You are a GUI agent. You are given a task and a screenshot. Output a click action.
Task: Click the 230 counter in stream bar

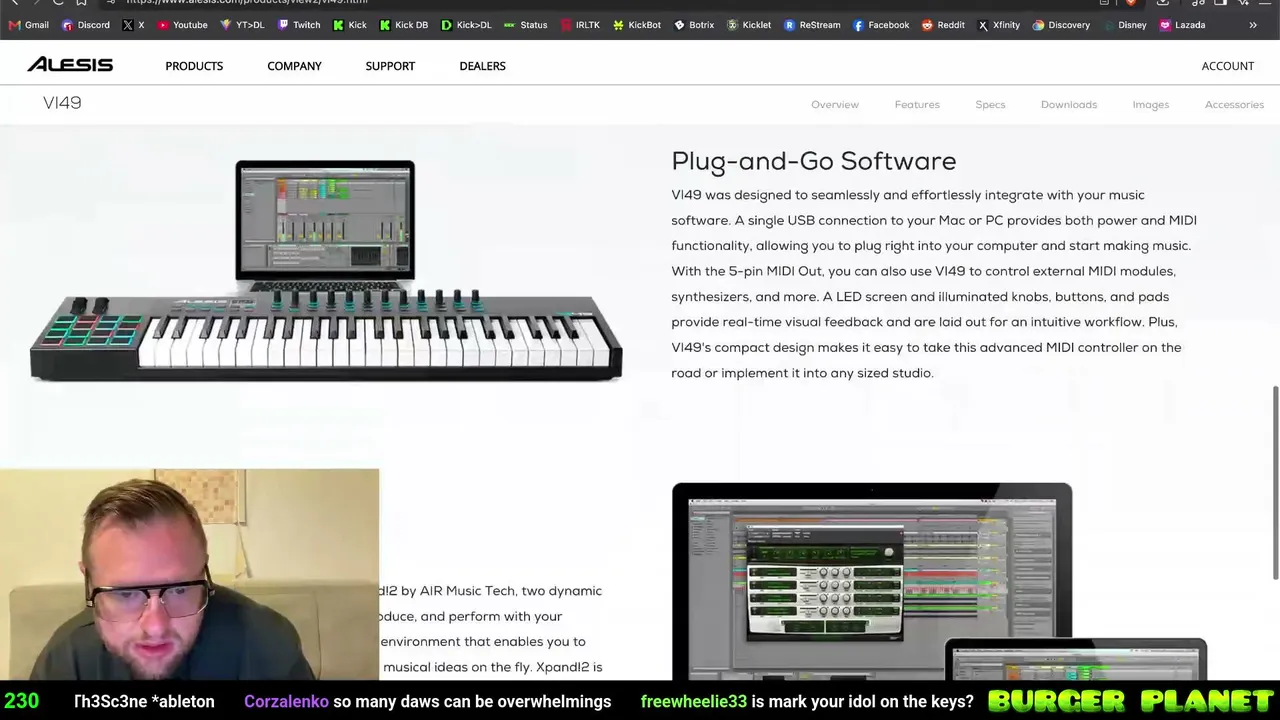[x=21, y=701]
